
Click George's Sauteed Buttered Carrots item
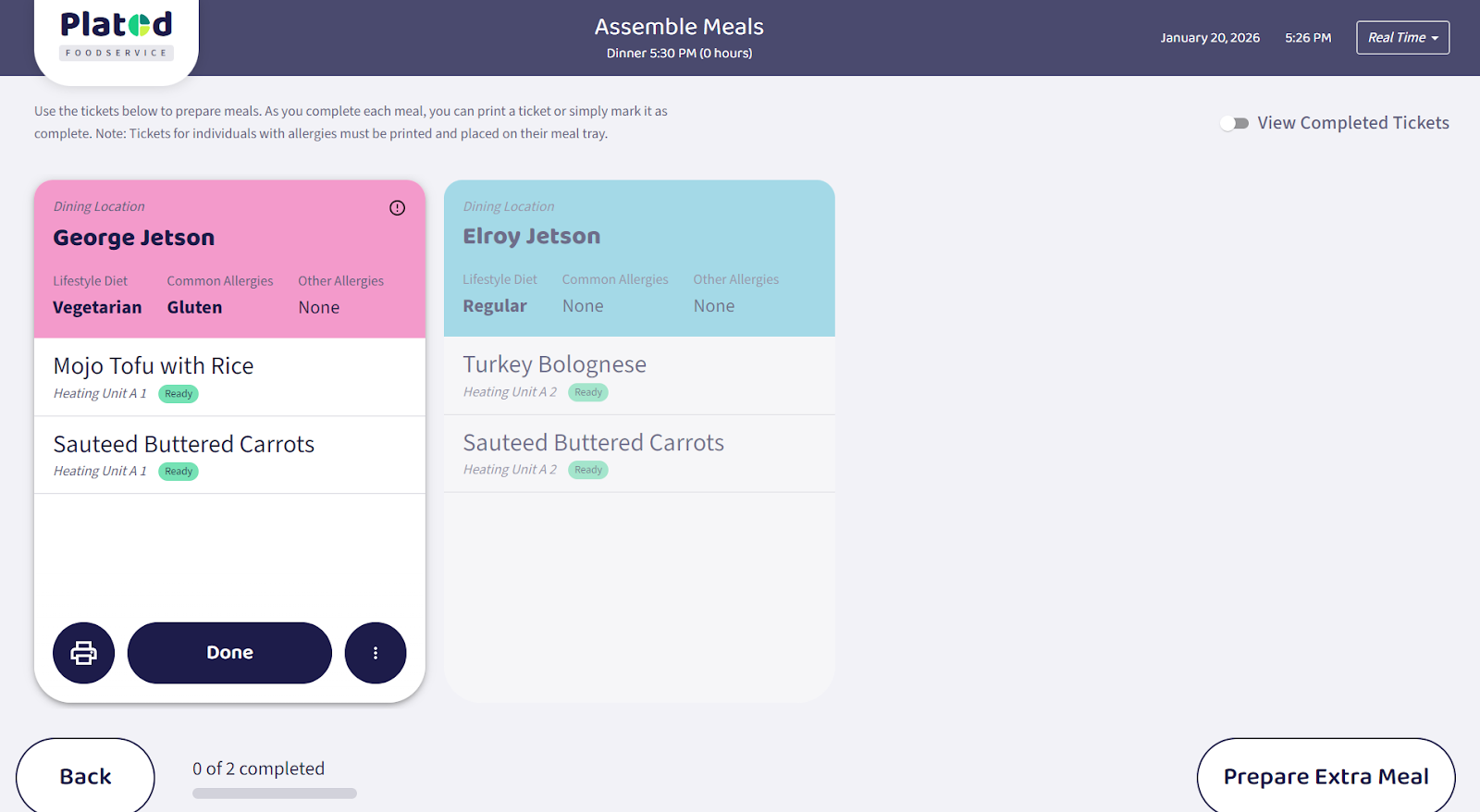click(184, 445)
